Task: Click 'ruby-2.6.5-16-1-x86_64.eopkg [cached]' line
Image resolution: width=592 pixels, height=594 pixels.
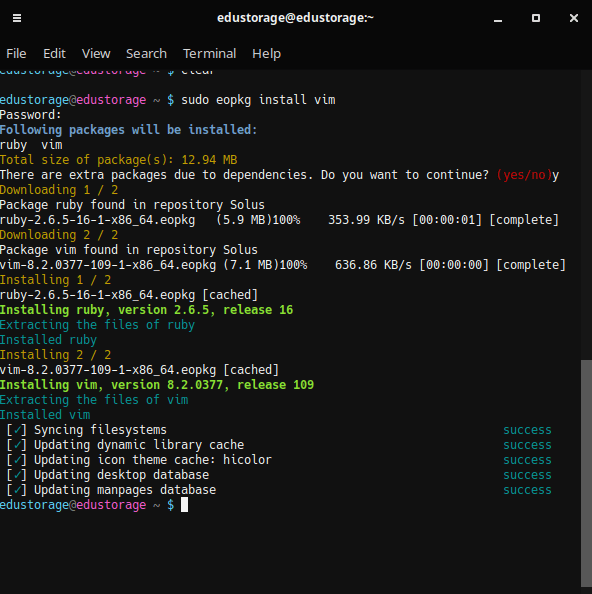Action: pos(129,295)
